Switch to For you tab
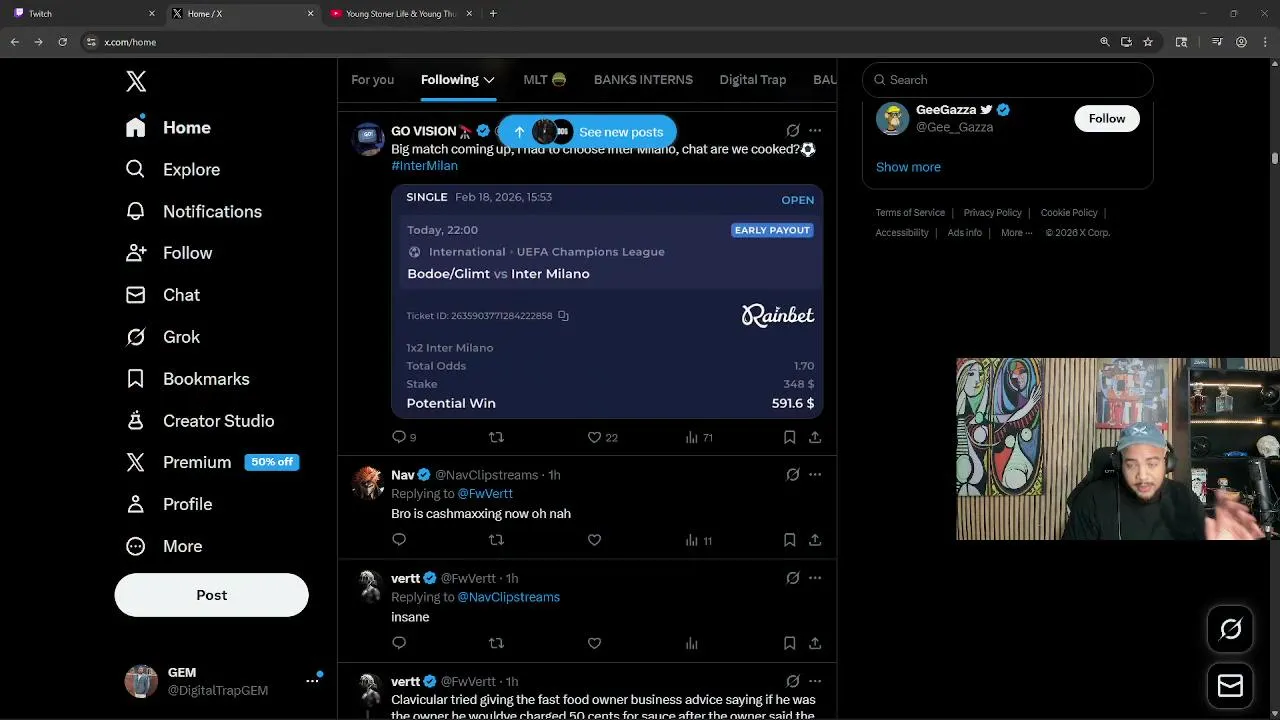The height and width of the screenshot is (720, 1280). (372, 80)
